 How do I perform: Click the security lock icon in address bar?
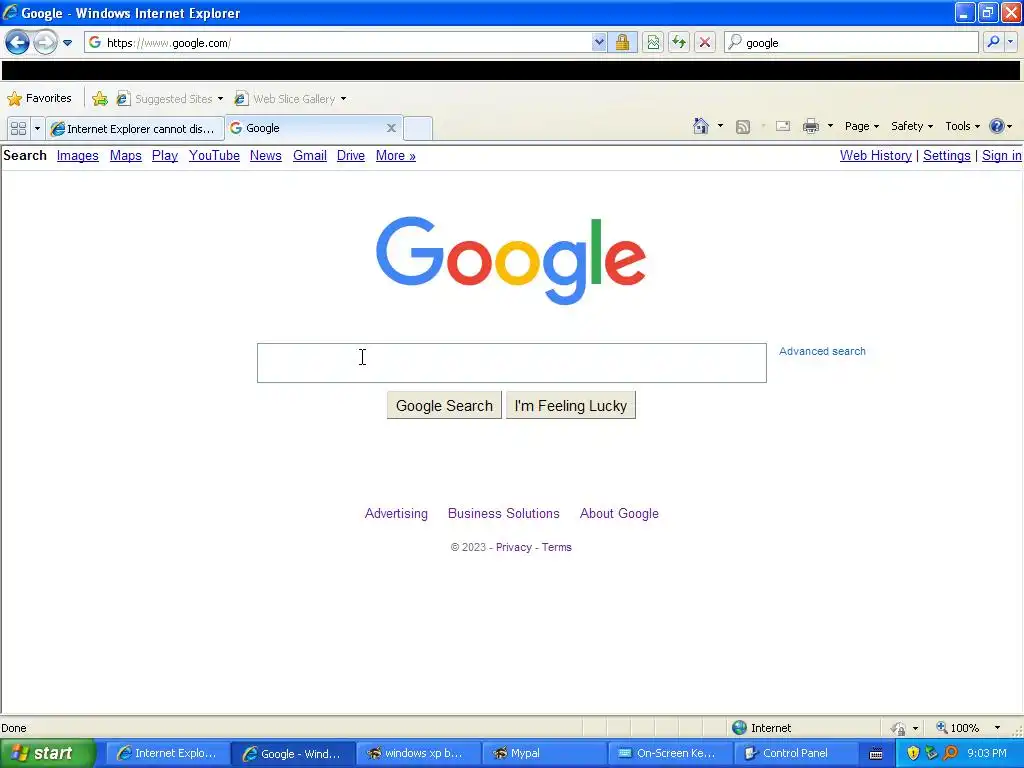(622, 43)
